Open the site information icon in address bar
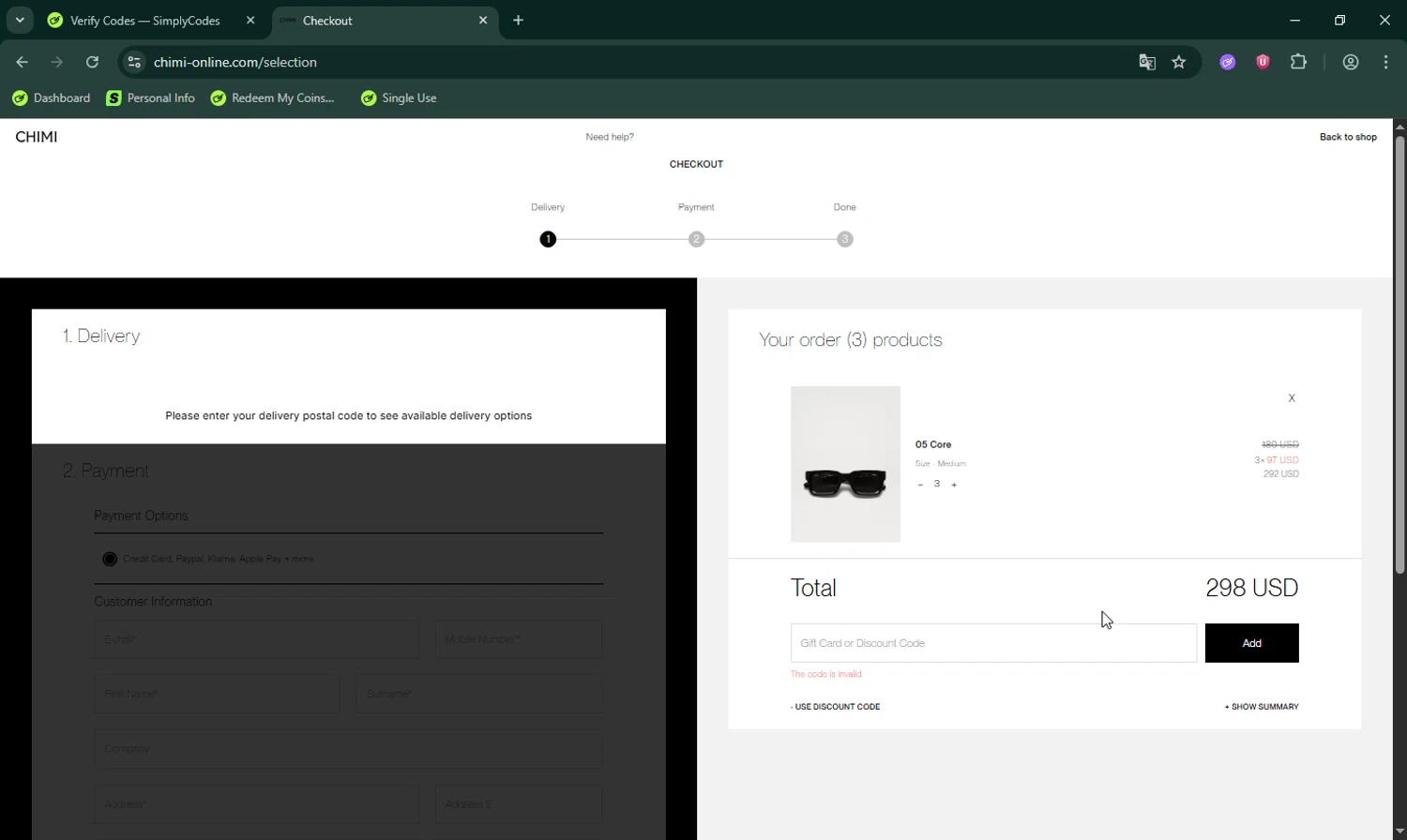Viewport: 1407px width, 840px height. pos(134,62)
